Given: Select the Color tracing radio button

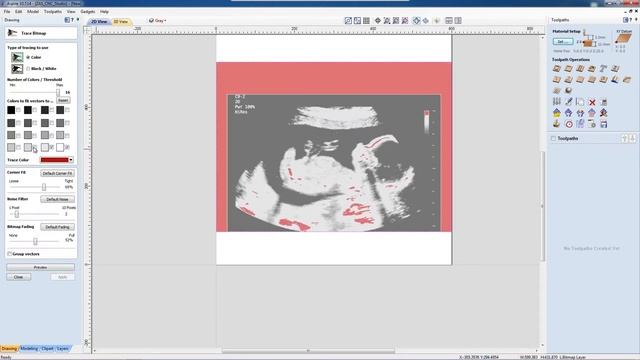Looking at the screenshot, I should [28, 57].
